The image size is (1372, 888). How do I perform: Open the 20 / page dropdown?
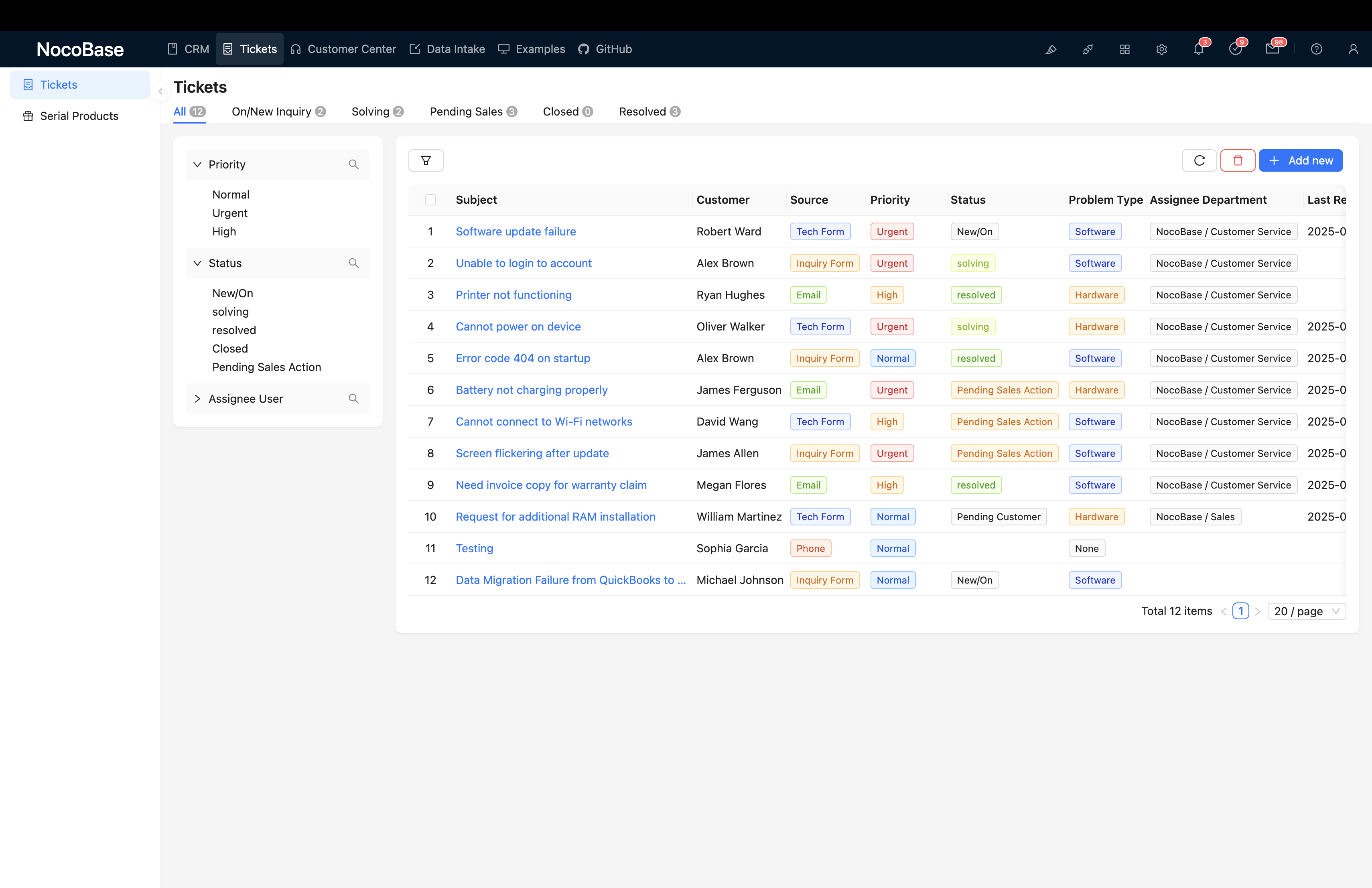pyautogui.click(x=1306, y=611)
